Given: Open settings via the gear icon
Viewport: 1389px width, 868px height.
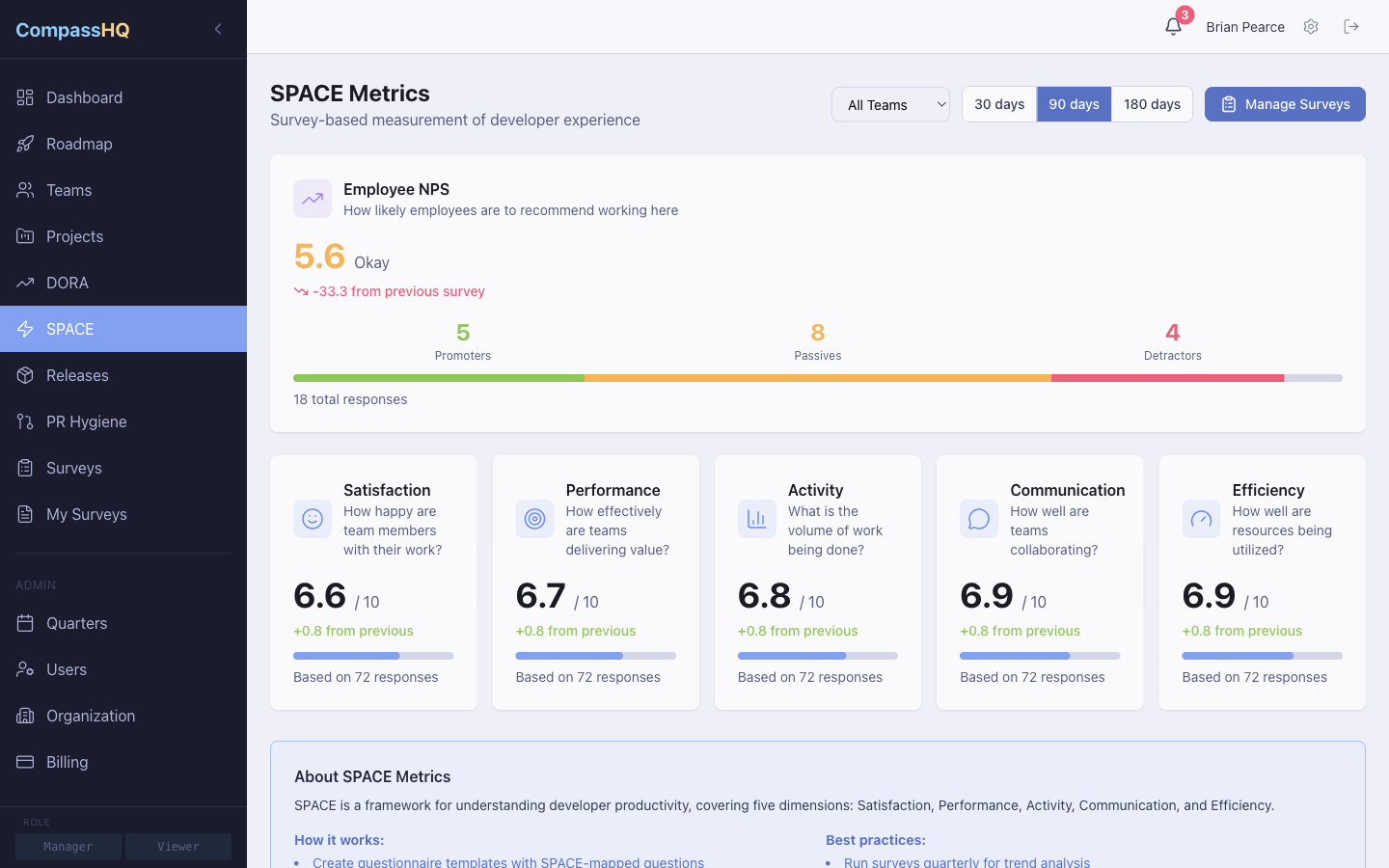Looking at the screenshot, I should [x=1311, y=27].
